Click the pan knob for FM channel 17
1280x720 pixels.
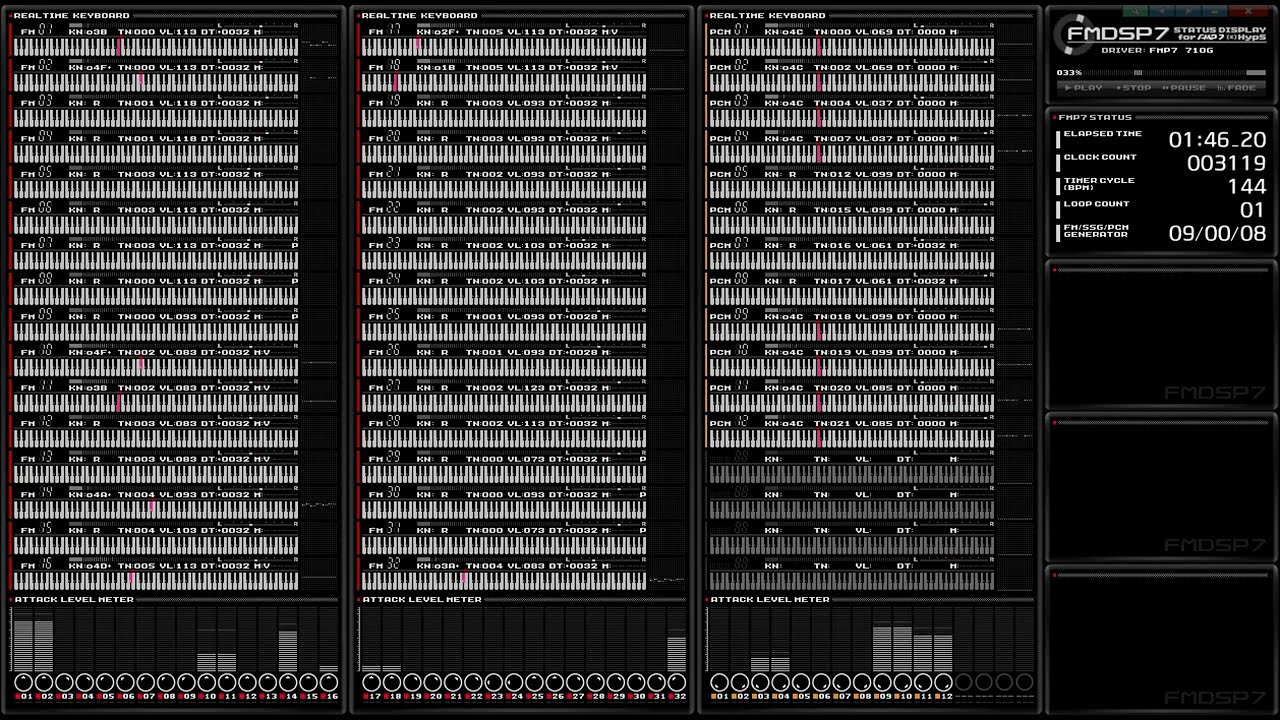[372, 683]
